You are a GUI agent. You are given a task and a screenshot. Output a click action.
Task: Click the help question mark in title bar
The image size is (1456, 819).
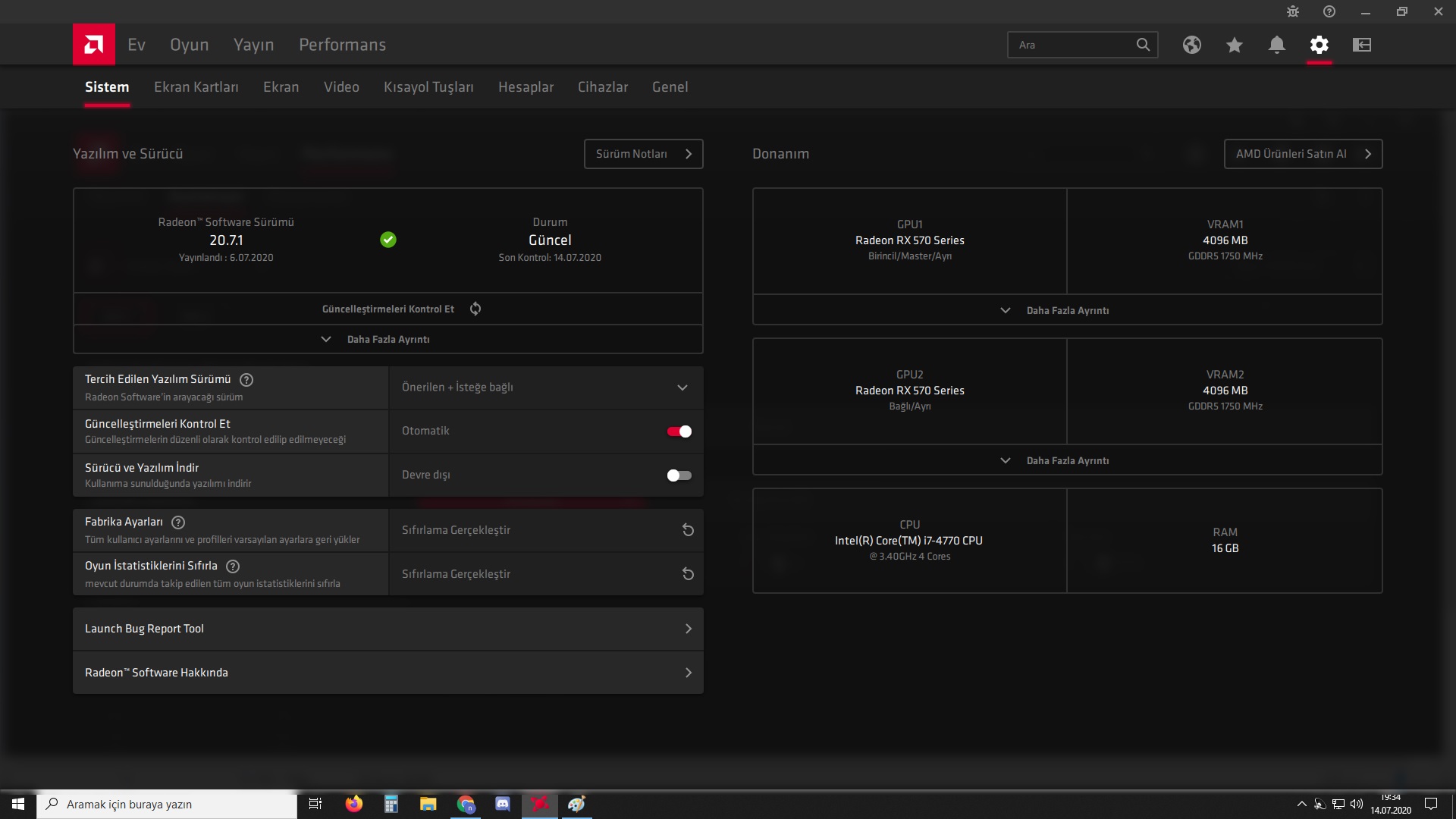click(1329, 11)
